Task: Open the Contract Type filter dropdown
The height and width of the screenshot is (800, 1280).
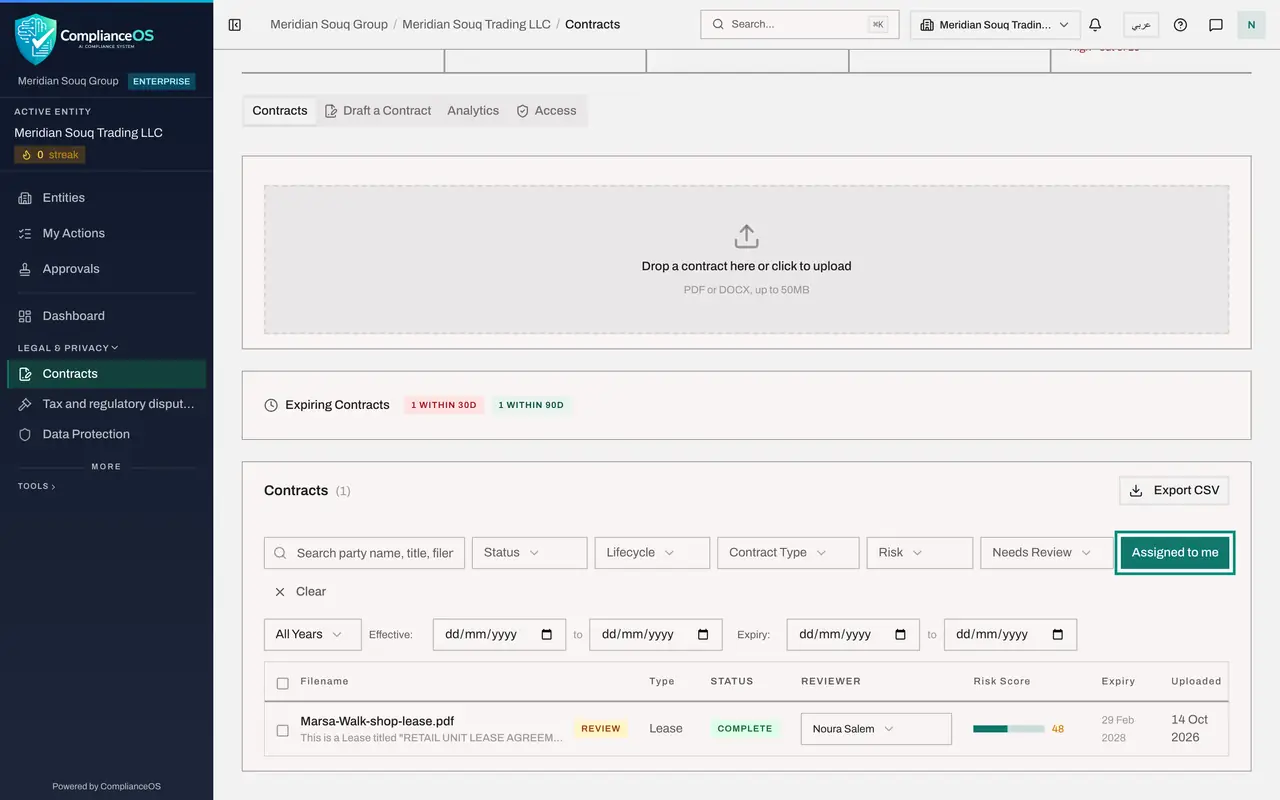Action: click(788, 553)
